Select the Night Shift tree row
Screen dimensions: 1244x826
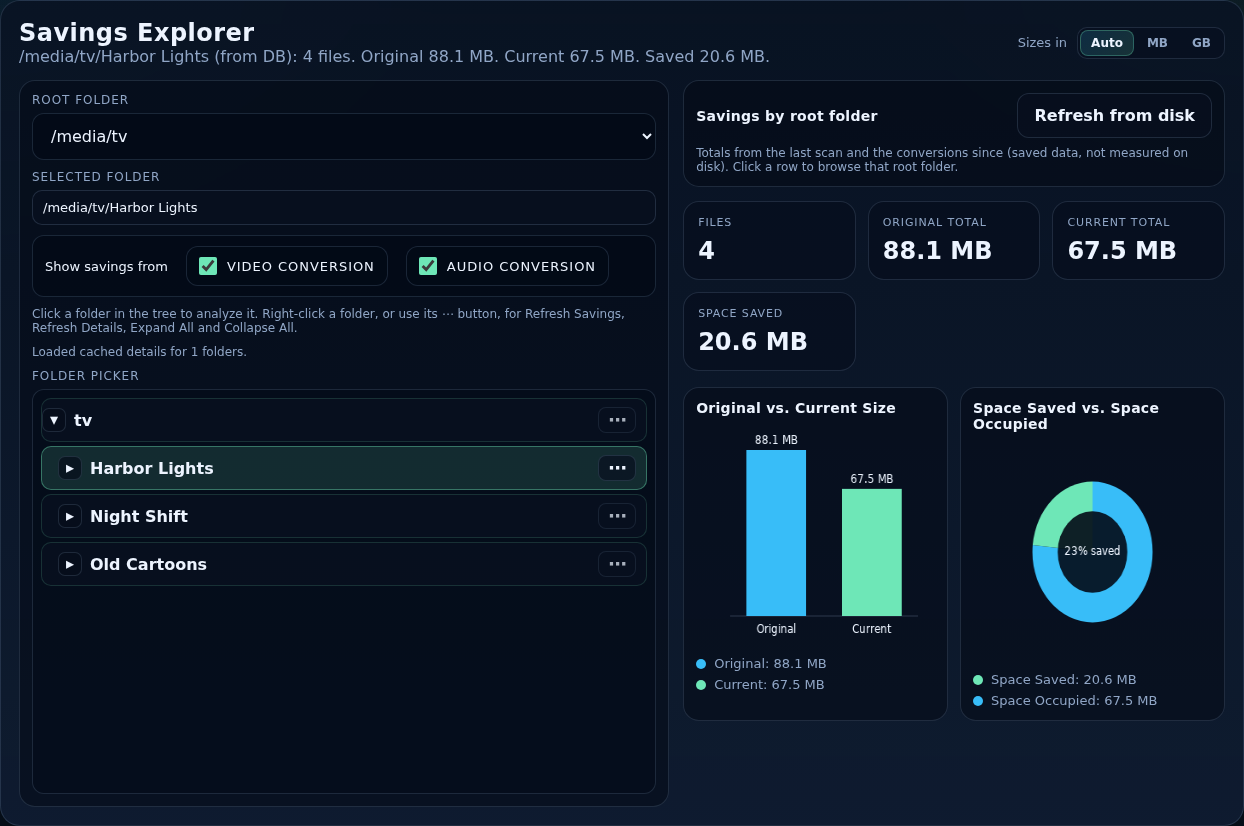coord(344,516)
